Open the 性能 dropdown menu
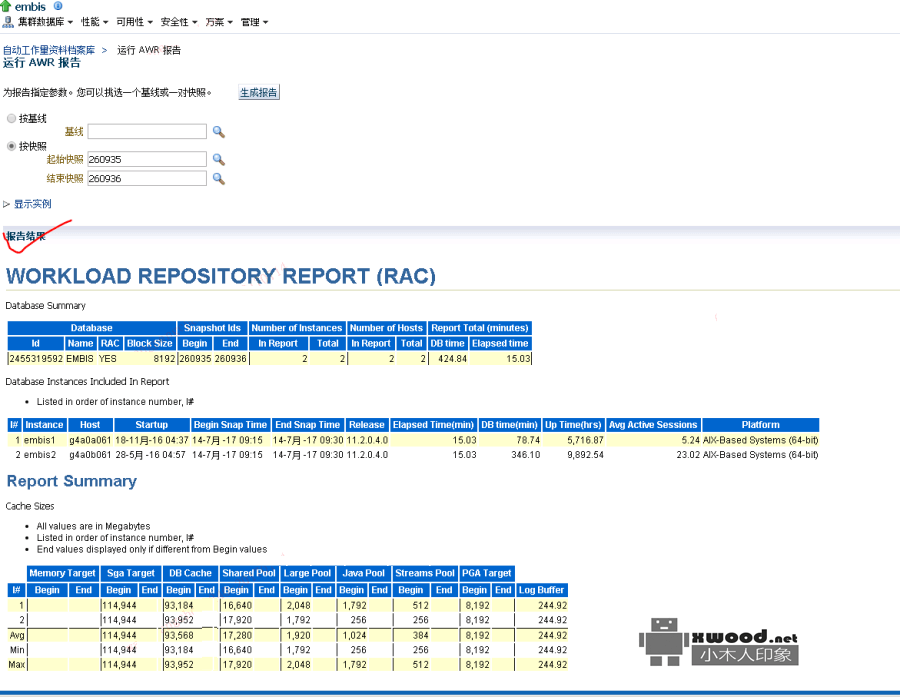The image size is (900, 697). click(x=94, y=22)
